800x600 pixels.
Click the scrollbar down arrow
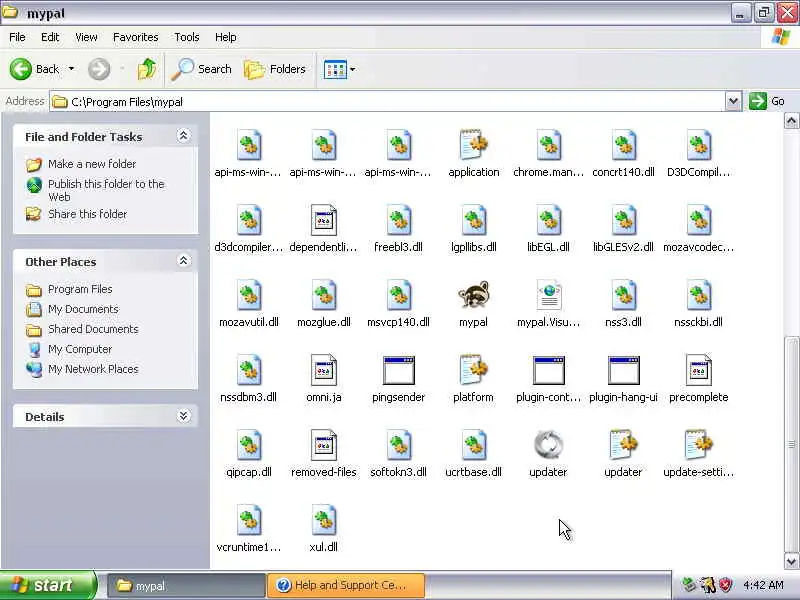coord(791,561)
